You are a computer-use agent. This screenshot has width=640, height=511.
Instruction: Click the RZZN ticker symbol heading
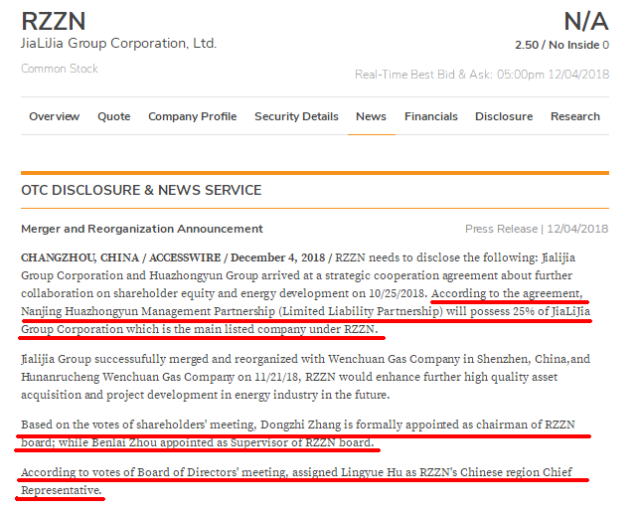[x=53, y=21]
